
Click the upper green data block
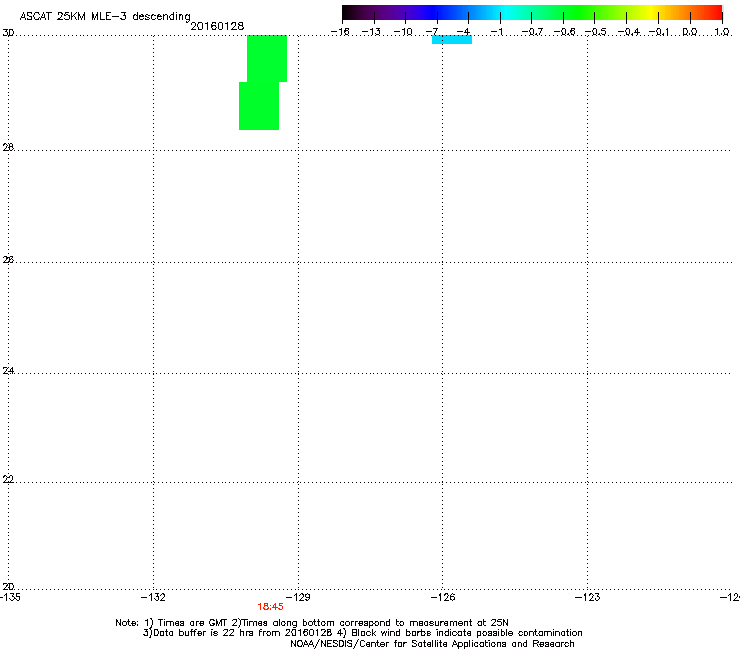click(x=267, y=59)
